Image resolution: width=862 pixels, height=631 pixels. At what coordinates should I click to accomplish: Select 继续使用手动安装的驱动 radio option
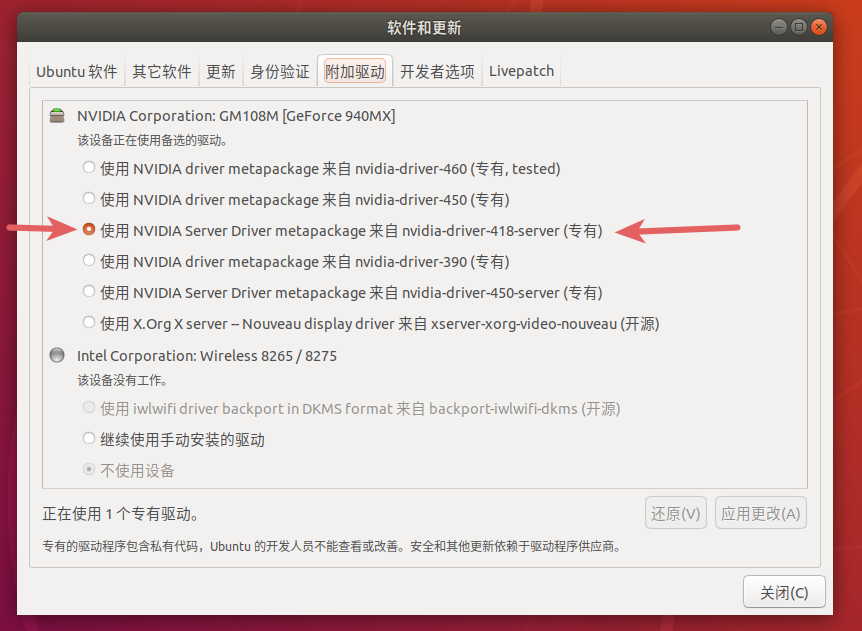pos(89,439)
